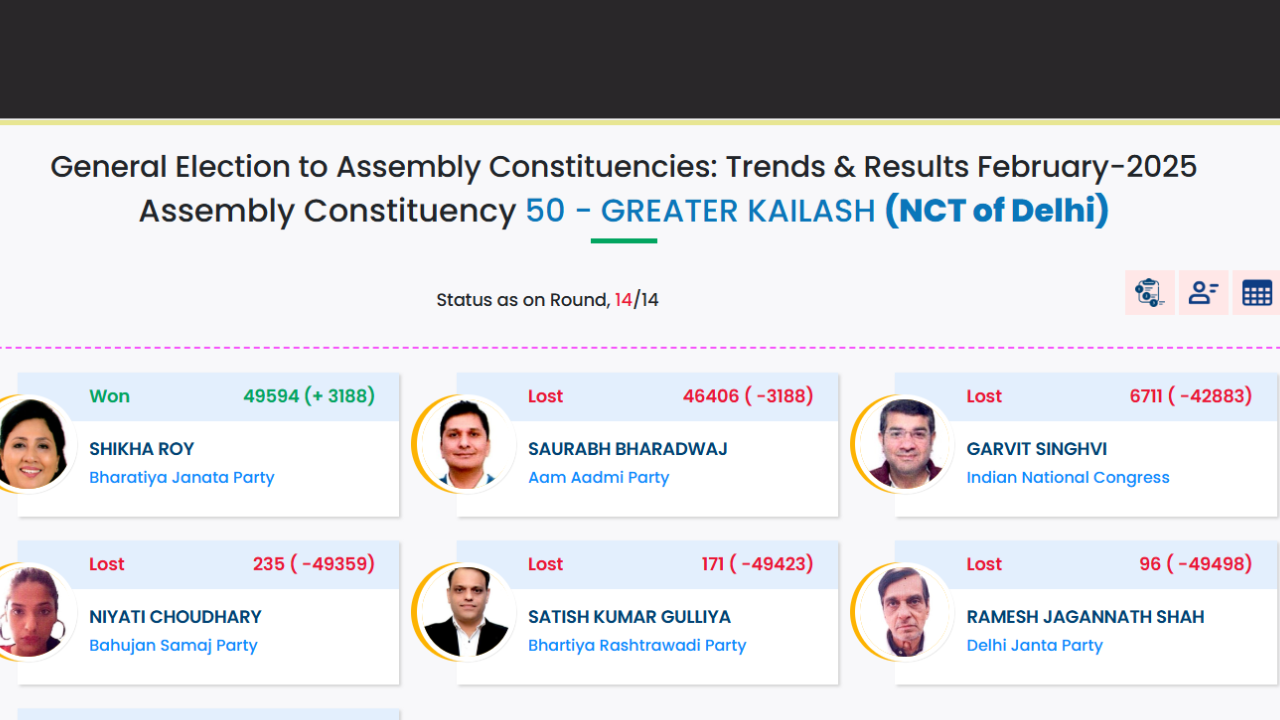Click the Aam Aadmi Party label
Screen dimensions: 1280x720
[x=598, y=478]
